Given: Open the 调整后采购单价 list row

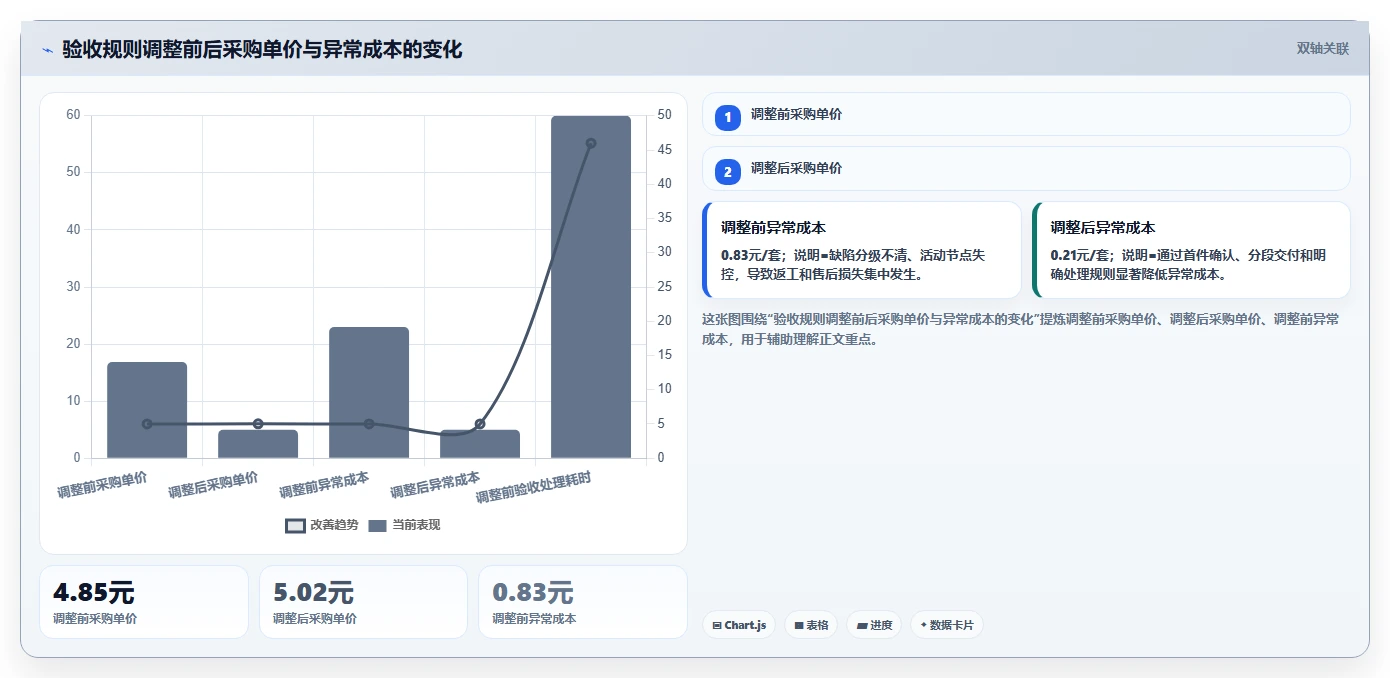Looking at the screenshot, I should click(1026, 168).
